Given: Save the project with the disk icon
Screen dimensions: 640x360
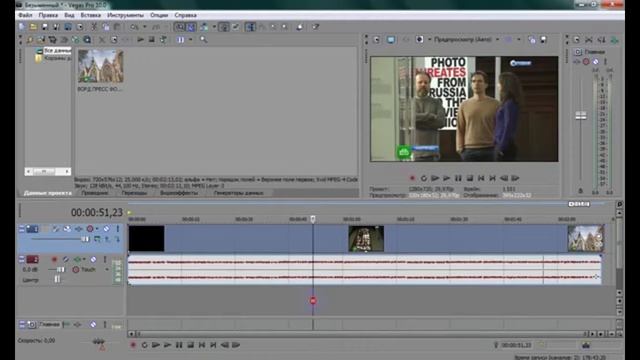Looking at the screenshot, I should click(x=45, y=27).
